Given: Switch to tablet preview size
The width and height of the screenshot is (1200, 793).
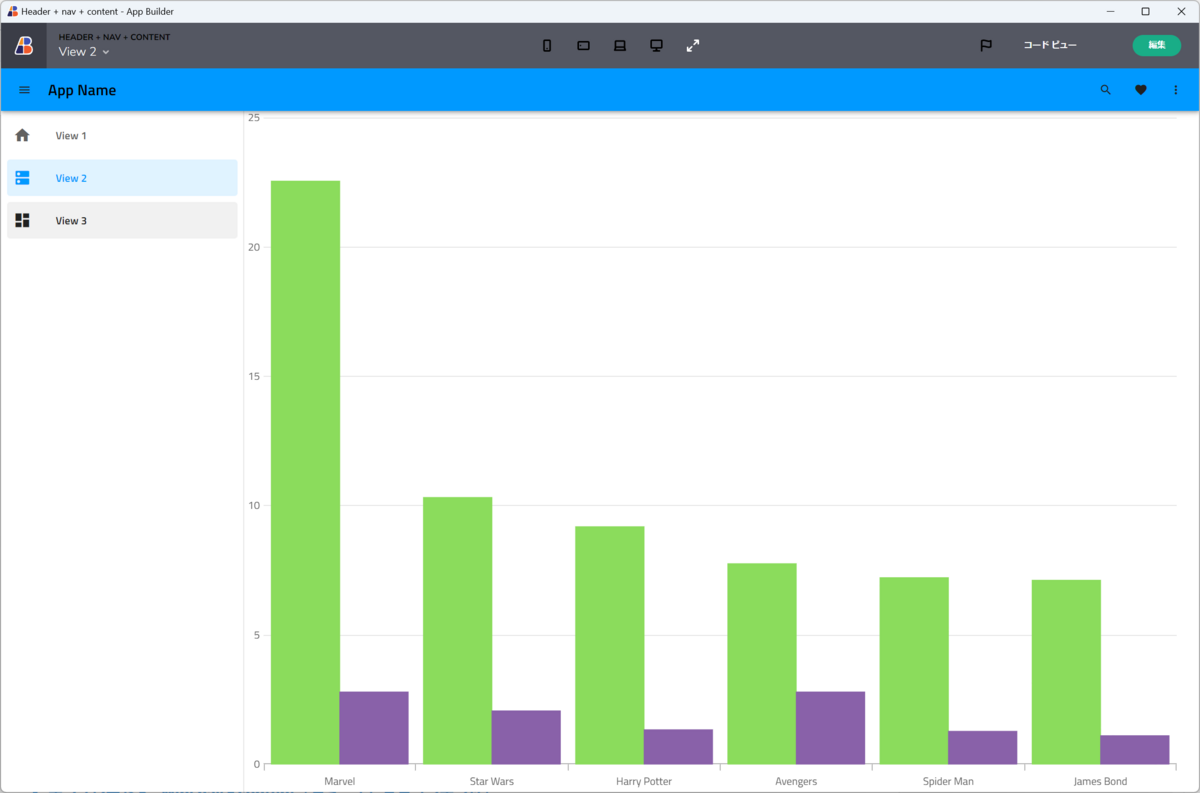Looking at the screenshot, I should pyautogui.click(x=583, y=46).
